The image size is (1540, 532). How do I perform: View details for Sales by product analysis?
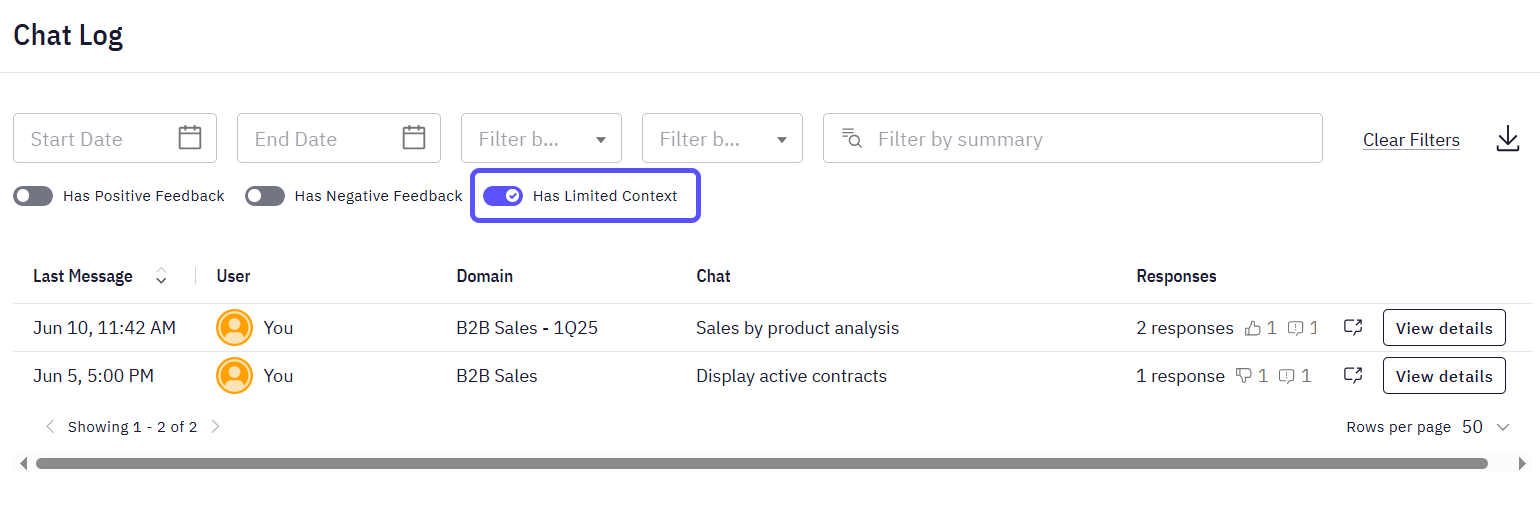click(x=1444, y=328)
